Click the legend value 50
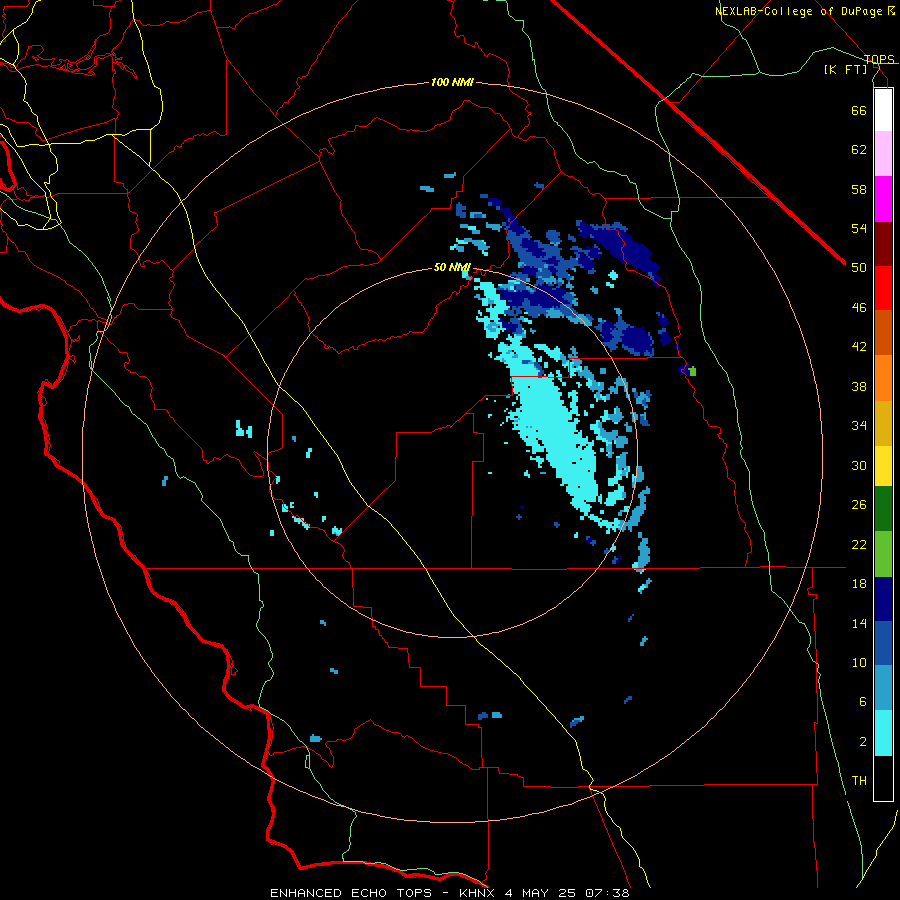Image resolution: width=900 pixels, height=900 pixels. point(859,268)
